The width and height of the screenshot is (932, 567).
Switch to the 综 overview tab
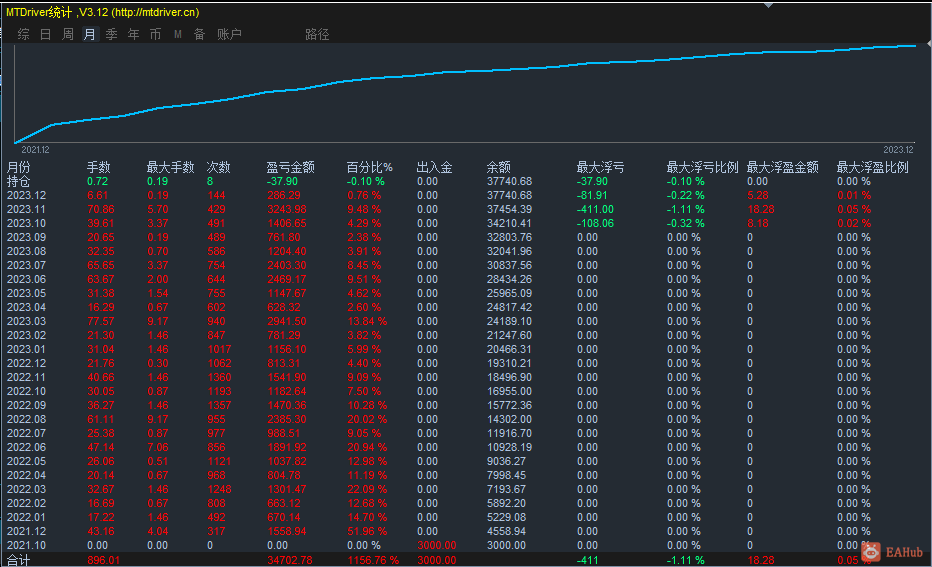pos(23,34)
